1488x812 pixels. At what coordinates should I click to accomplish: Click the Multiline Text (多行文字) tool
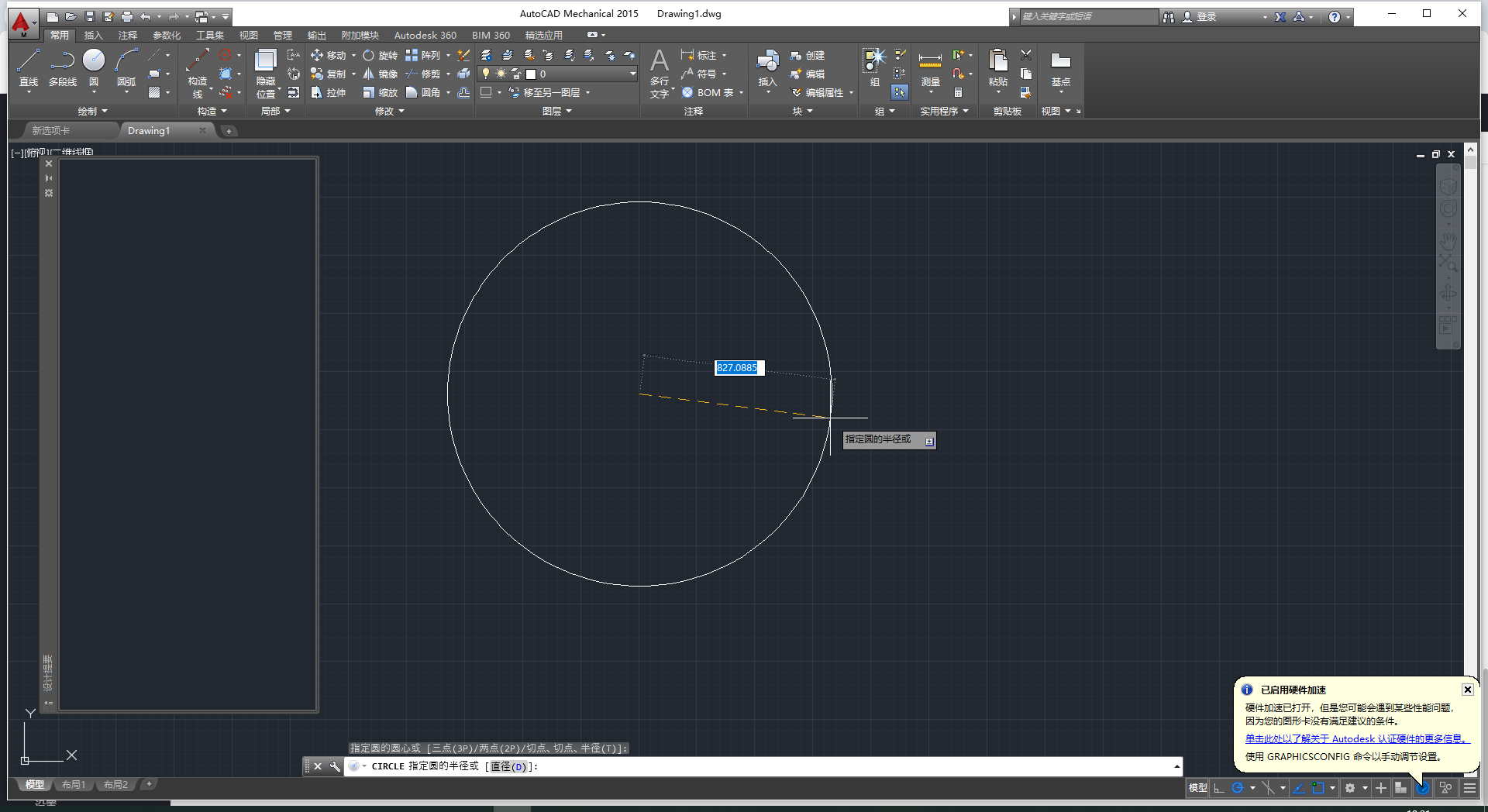coord(660,74)
